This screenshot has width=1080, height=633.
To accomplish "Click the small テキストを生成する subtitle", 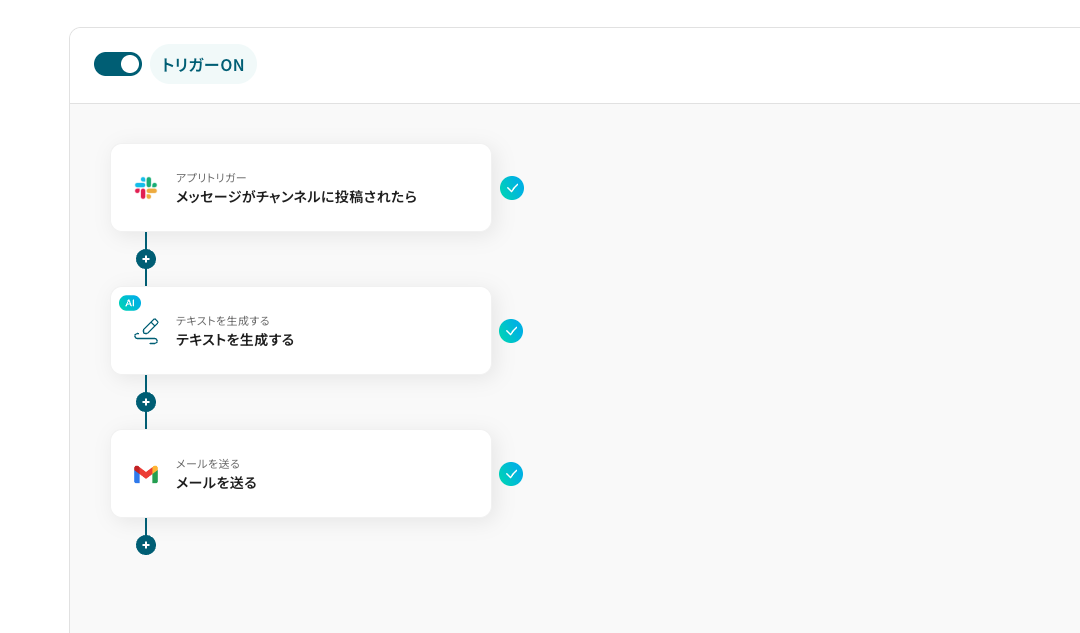I will [223, 321].
